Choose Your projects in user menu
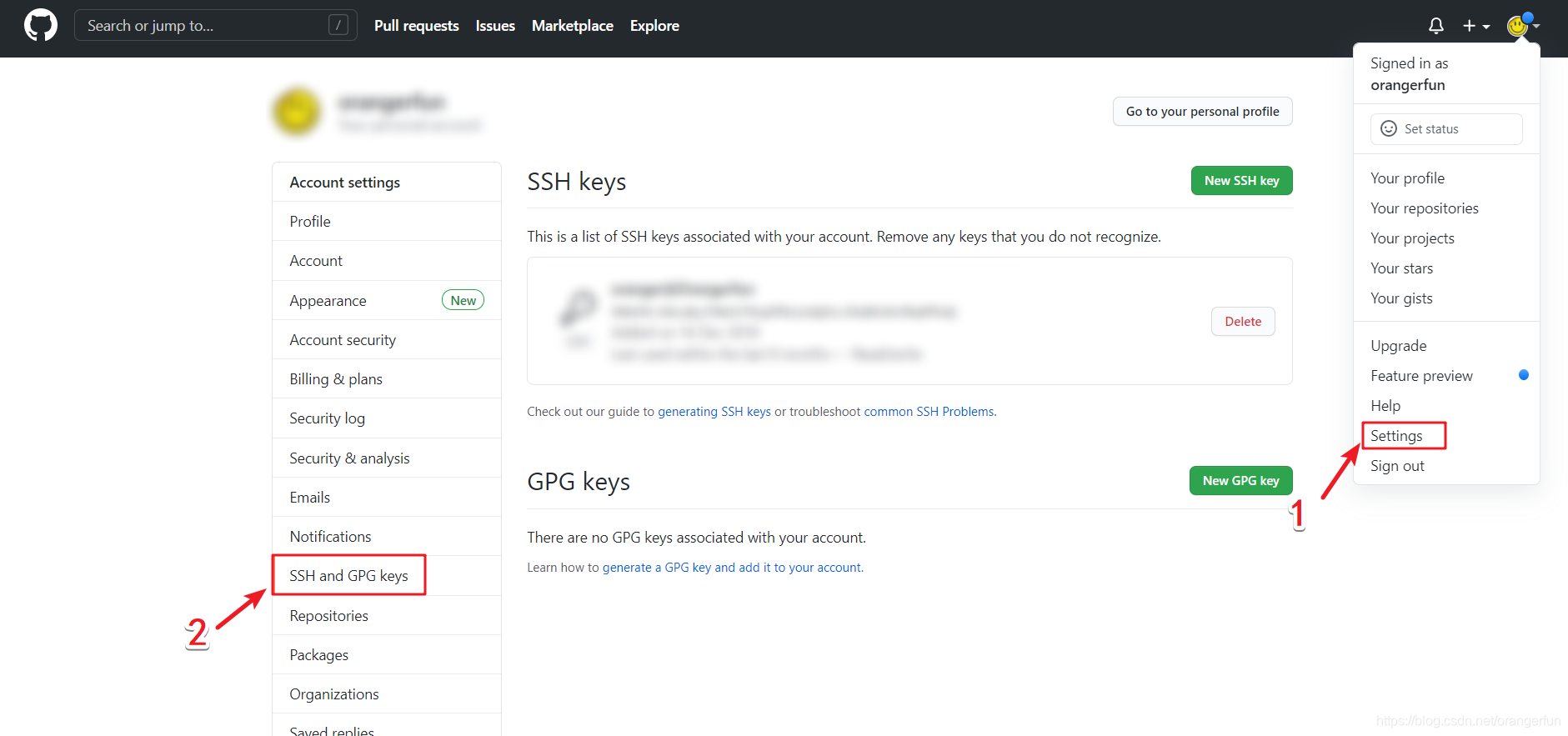The image size is (1568, 736). (x=1446, y=238)
